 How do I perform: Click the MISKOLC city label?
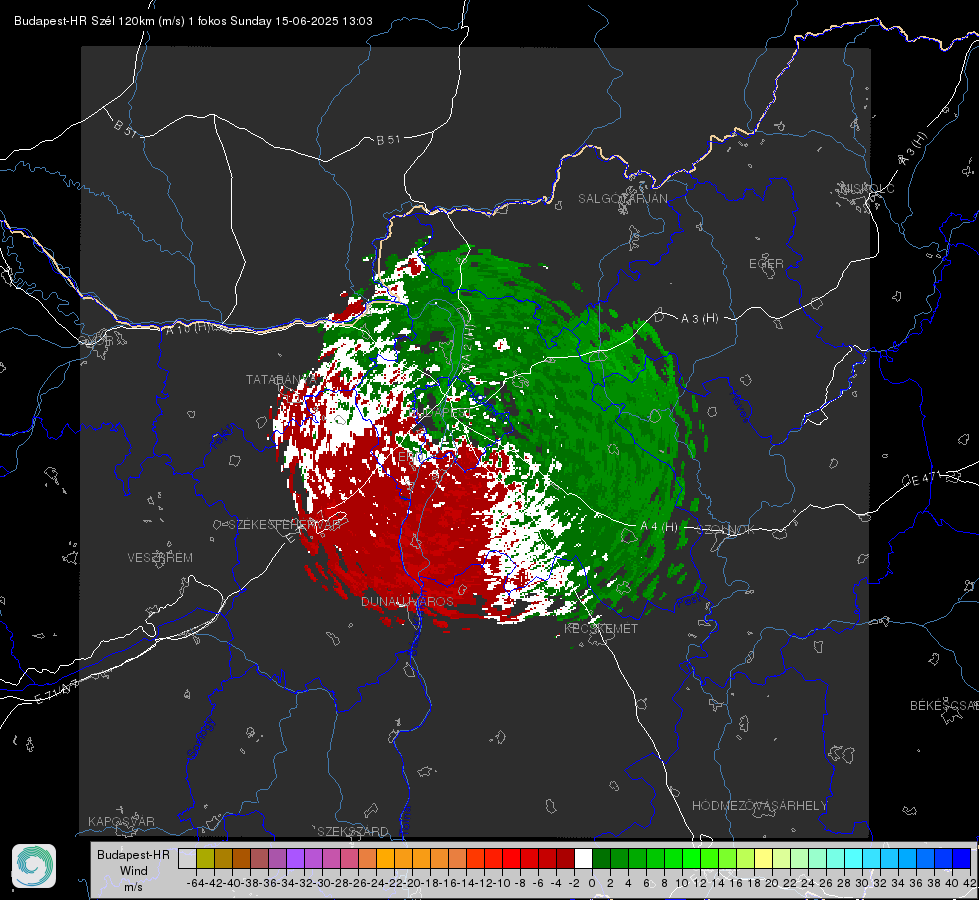click(867, 188)
